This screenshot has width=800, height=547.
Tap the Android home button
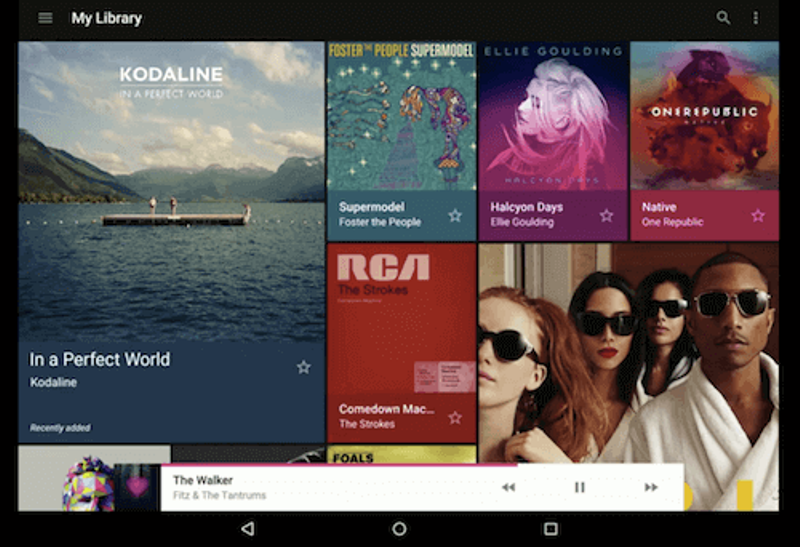(x=399, y=529)
